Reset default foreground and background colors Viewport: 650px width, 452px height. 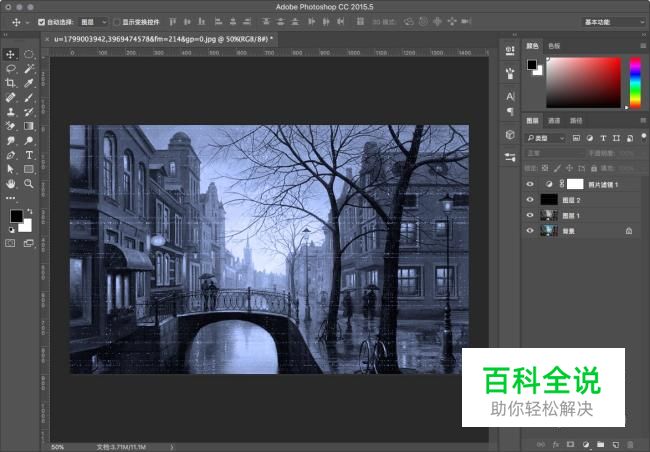[12, 229]
